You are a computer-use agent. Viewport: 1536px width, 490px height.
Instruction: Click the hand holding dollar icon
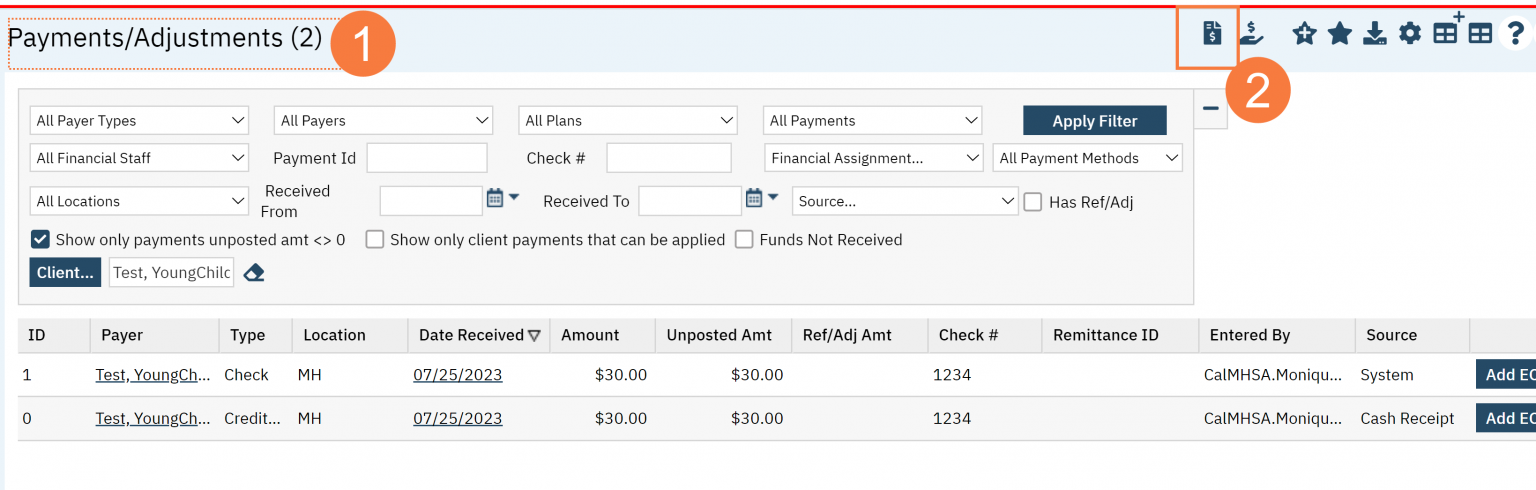point(1251,34)
